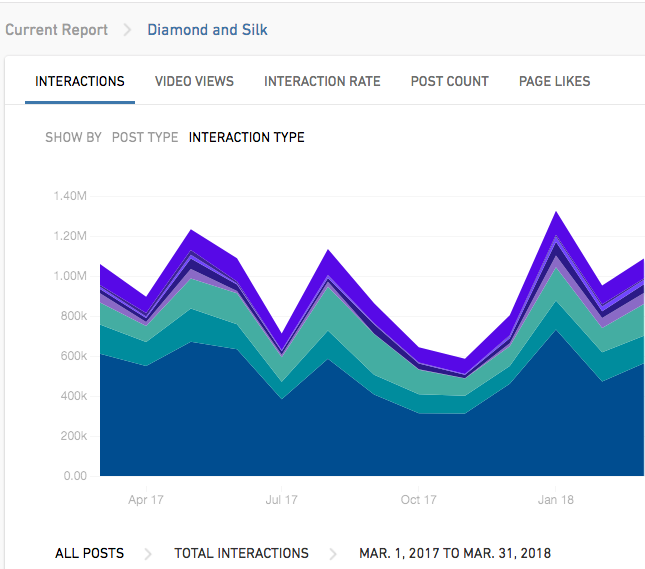The image size is (645, 569).
Task: Click the 0.00 axis value
Action: 75,476
